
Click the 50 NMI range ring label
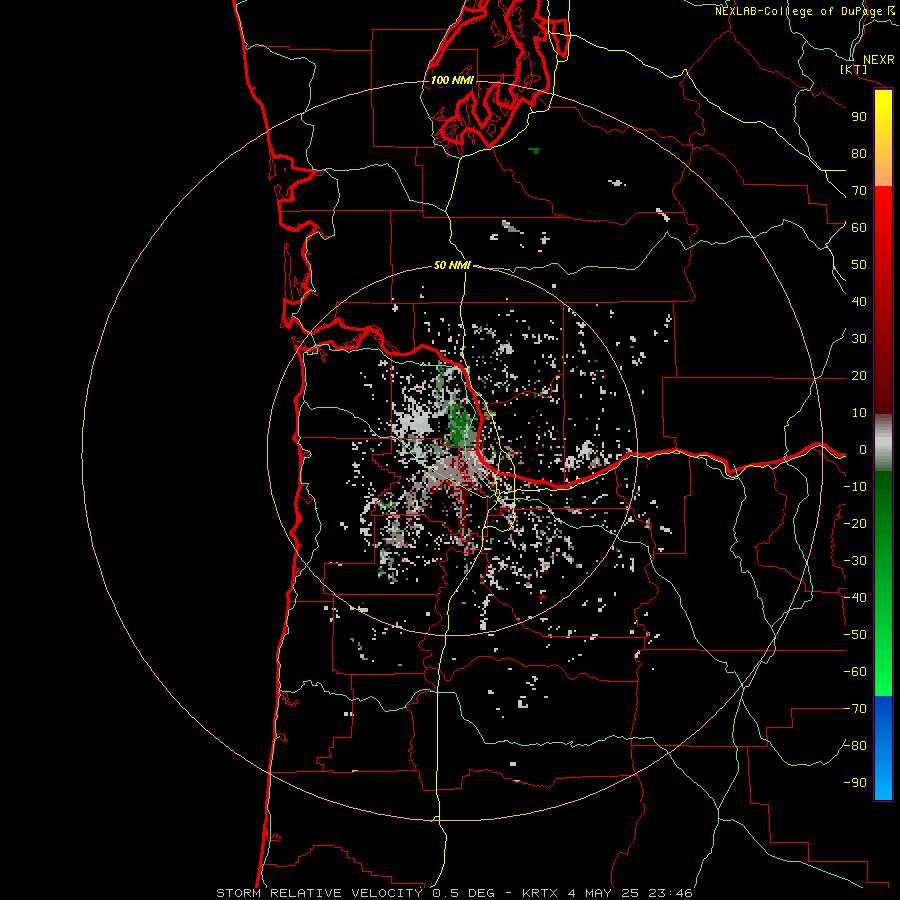[452, 265]
